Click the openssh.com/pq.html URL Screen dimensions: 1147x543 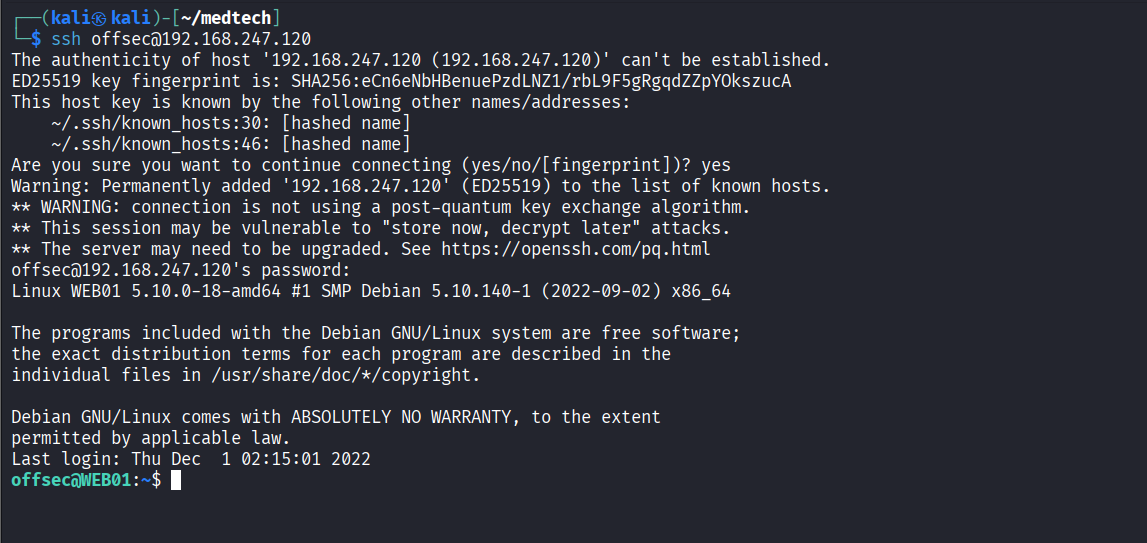tap(575, 249)
